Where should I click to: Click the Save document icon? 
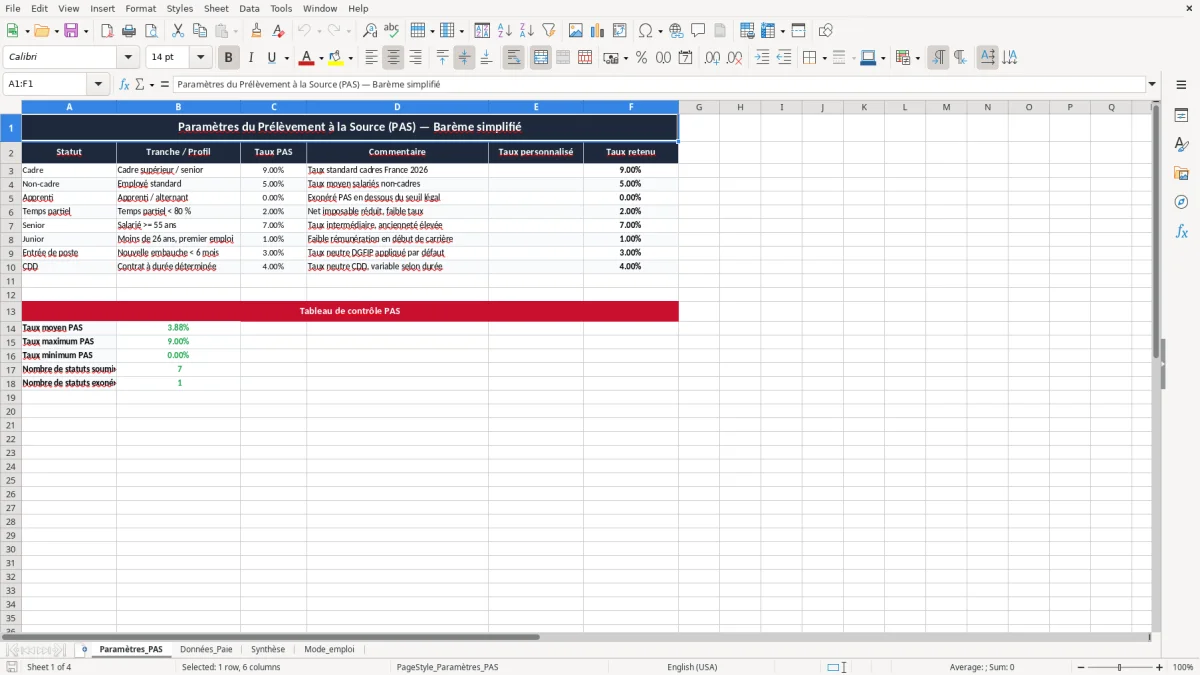71,31
